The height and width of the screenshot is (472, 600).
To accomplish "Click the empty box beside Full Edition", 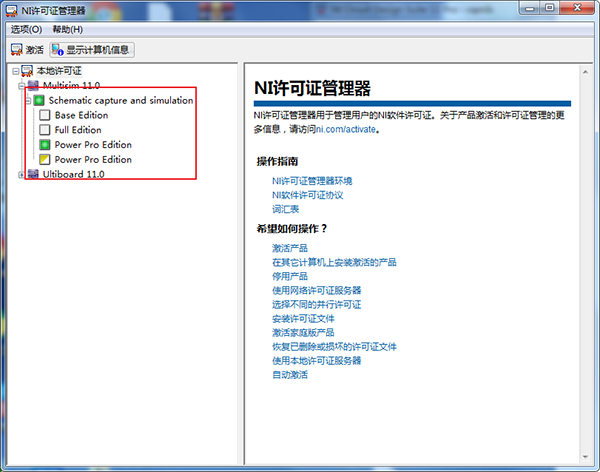I will click(45, 130).
